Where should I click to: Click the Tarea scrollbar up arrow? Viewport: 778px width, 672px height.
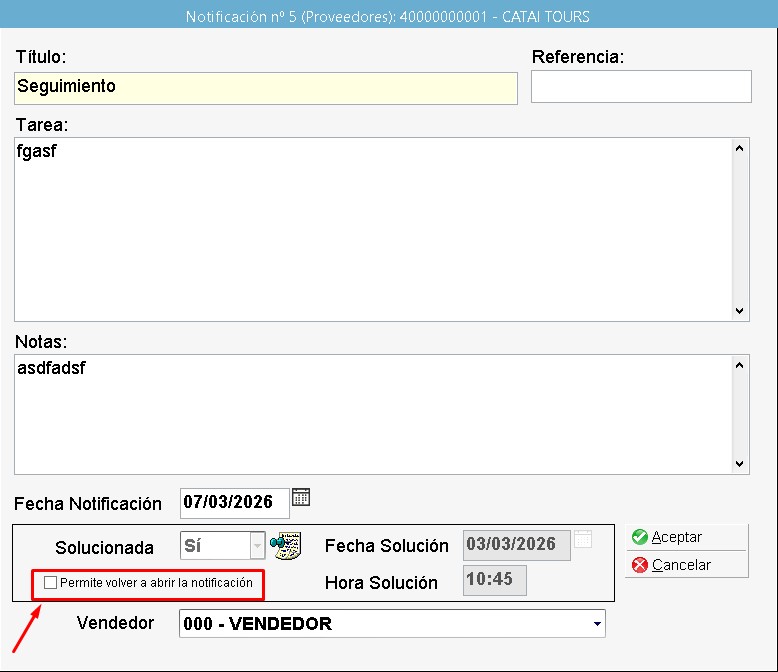[739, 148]
